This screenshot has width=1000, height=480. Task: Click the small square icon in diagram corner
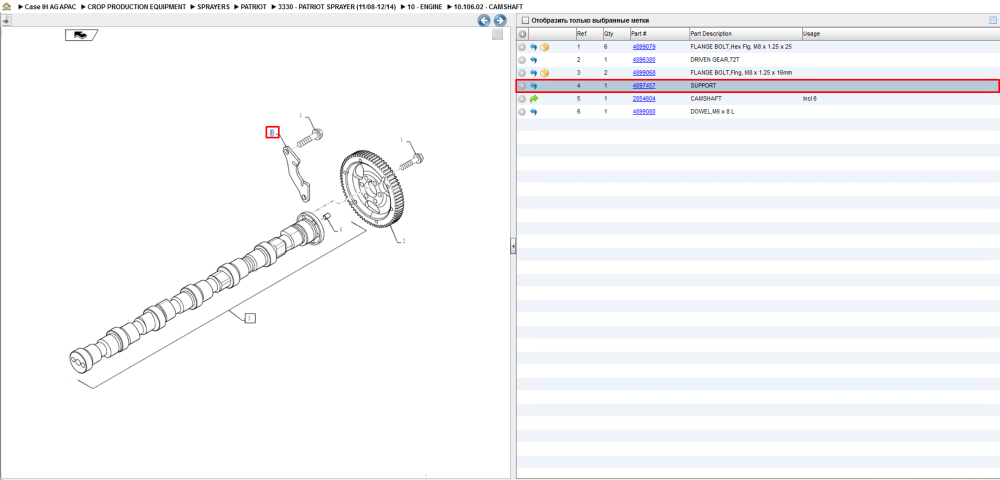(497, 35)
